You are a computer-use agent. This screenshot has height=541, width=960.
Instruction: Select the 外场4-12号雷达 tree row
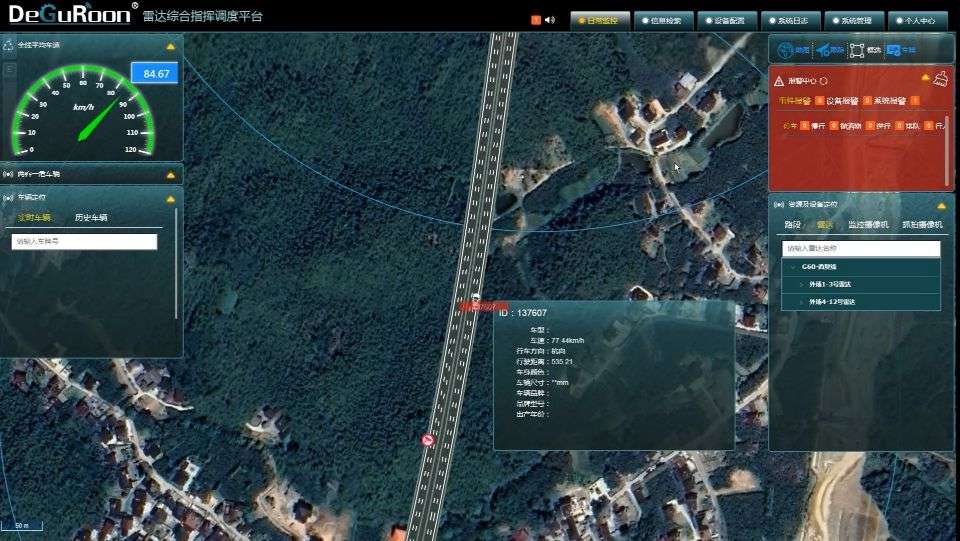(x=861, y=302)
